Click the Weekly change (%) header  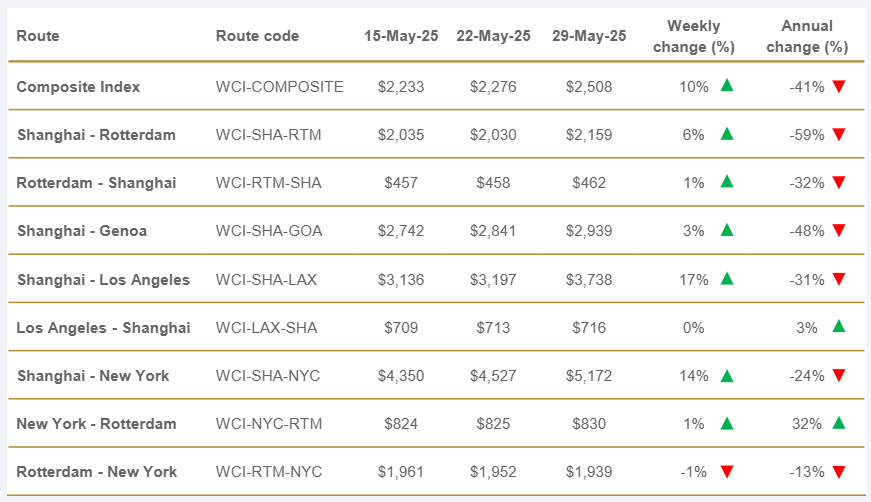click(693, 36)
